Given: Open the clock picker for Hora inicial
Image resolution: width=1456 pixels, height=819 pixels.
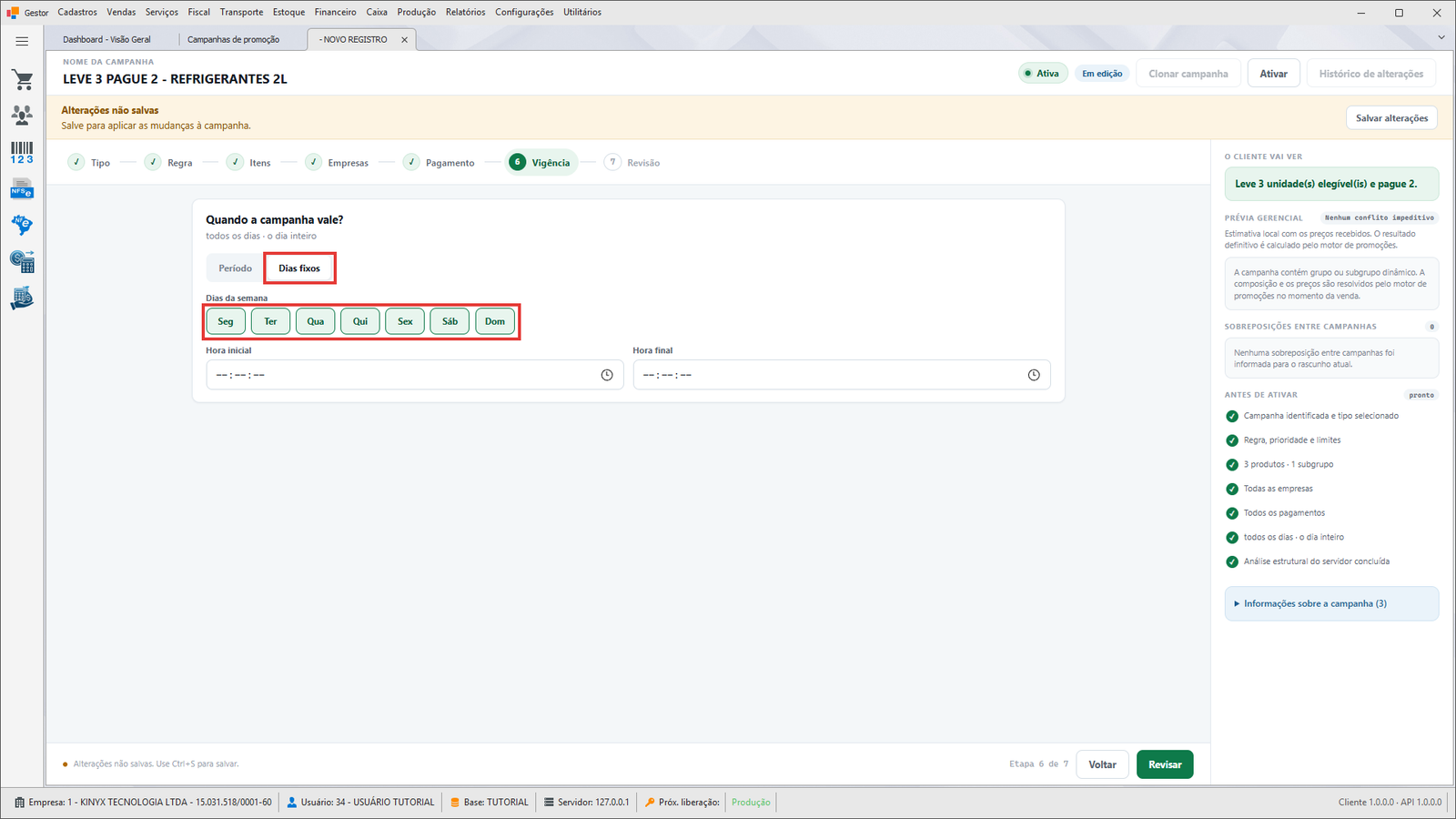Looking at the screenshot, I should tap(607, 375).
